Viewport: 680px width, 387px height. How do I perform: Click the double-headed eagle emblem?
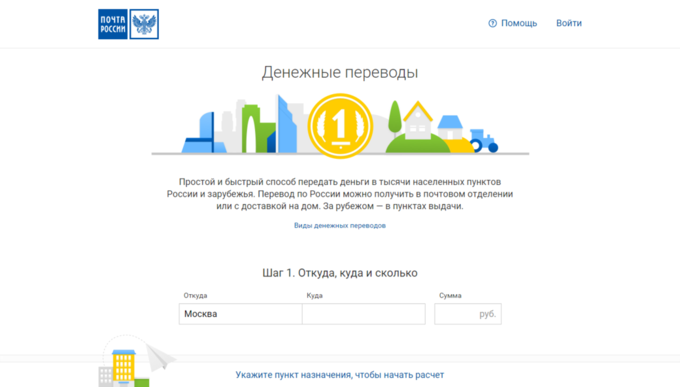144,24
